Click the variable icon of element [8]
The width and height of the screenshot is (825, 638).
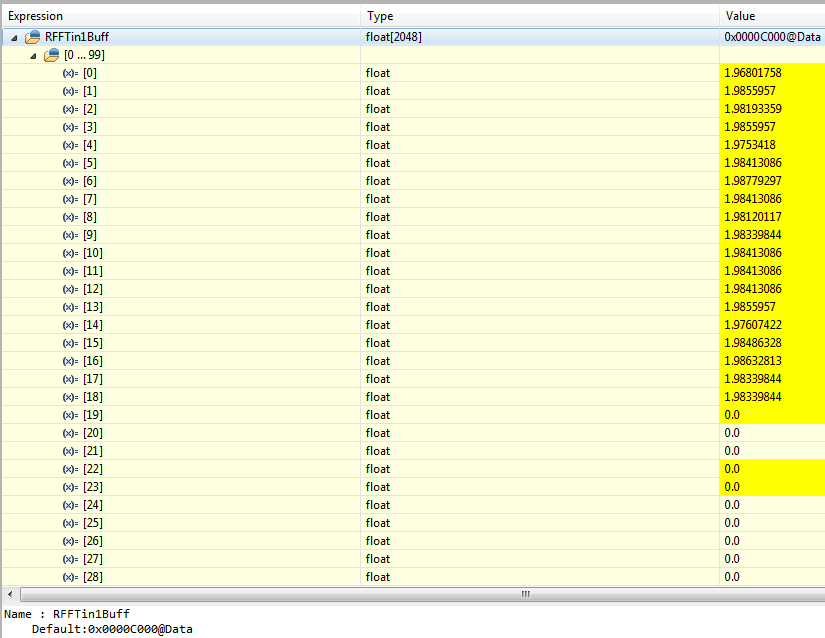pos(71,217)
